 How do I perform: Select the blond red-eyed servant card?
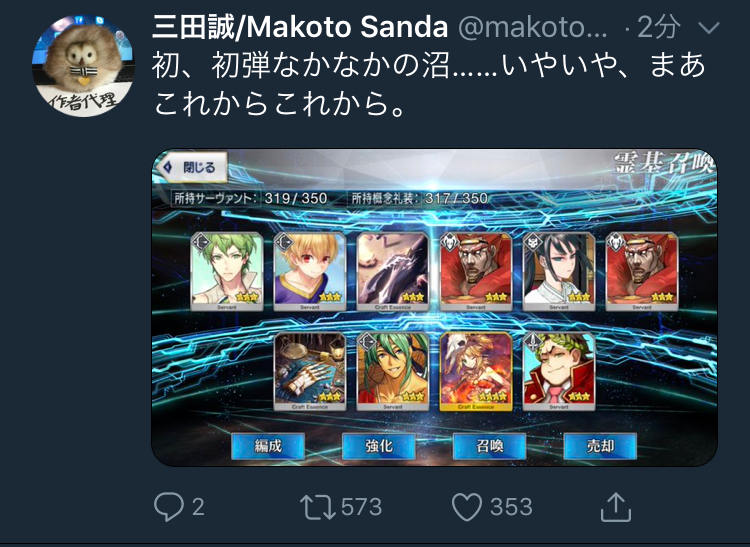pyautogui.click(x=310, y=271)
